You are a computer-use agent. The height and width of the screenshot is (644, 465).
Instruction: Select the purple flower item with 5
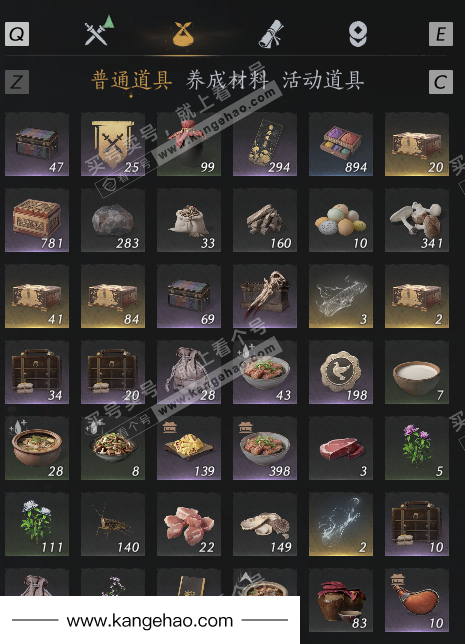coord(417,448)
